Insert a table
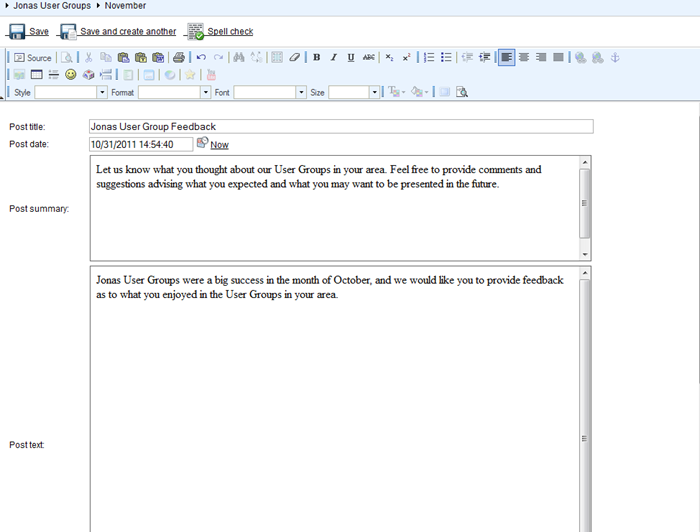The width and height of the screenshot is (700, 532). click(37, 75)
